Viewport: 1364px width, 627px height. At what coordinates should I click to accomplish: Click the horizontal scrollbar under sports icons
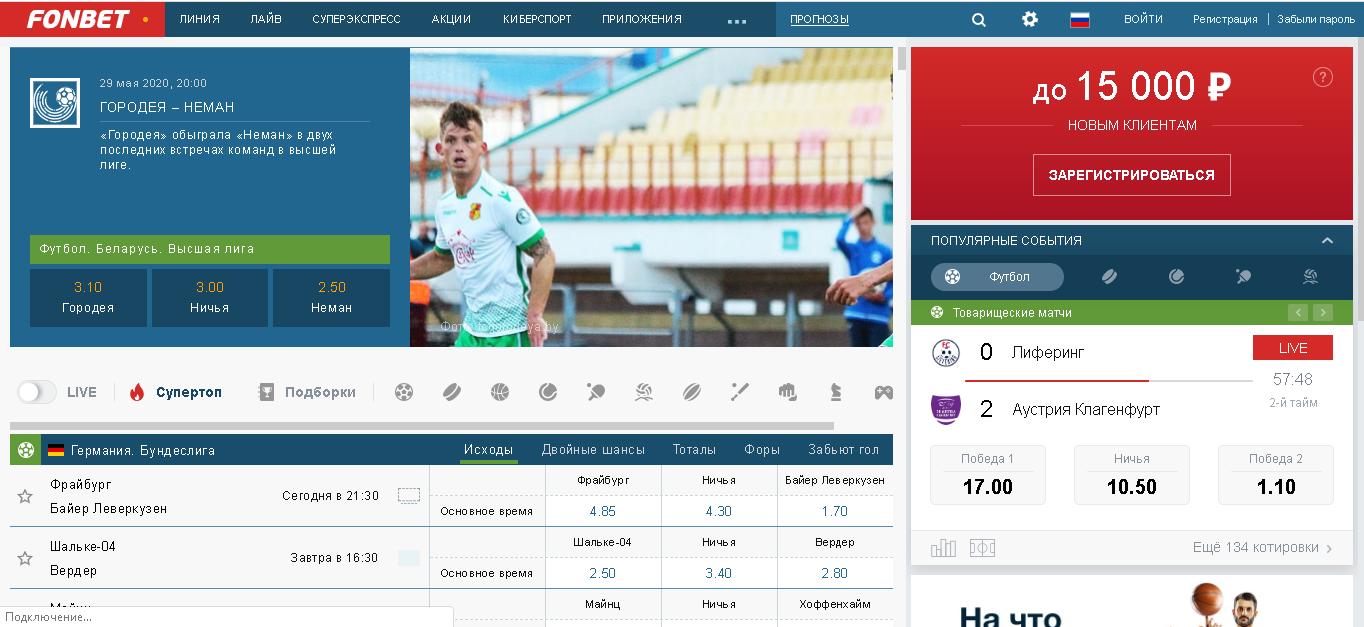point(421,426)
